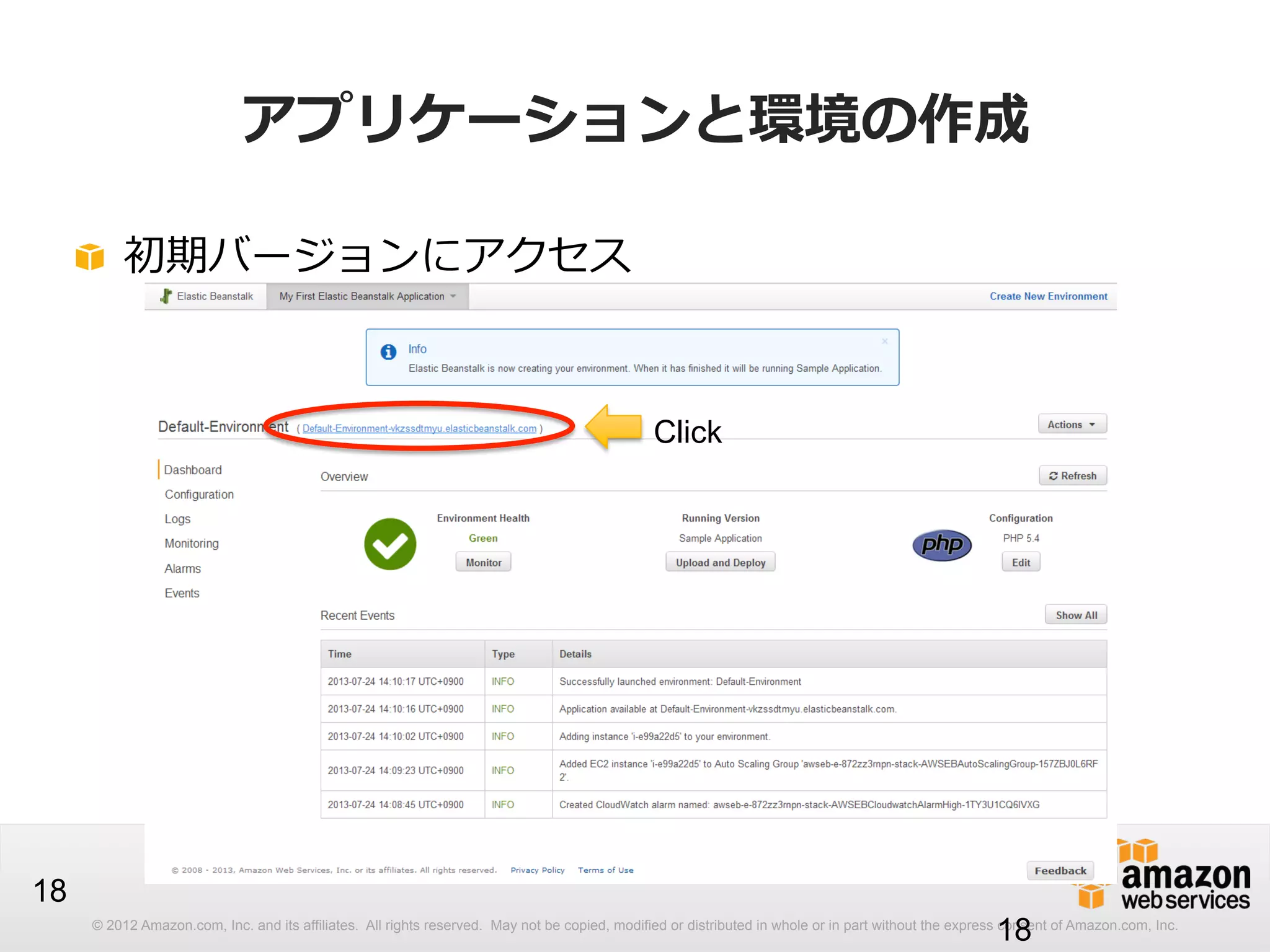Click the Refresh button

[1073, 476]
